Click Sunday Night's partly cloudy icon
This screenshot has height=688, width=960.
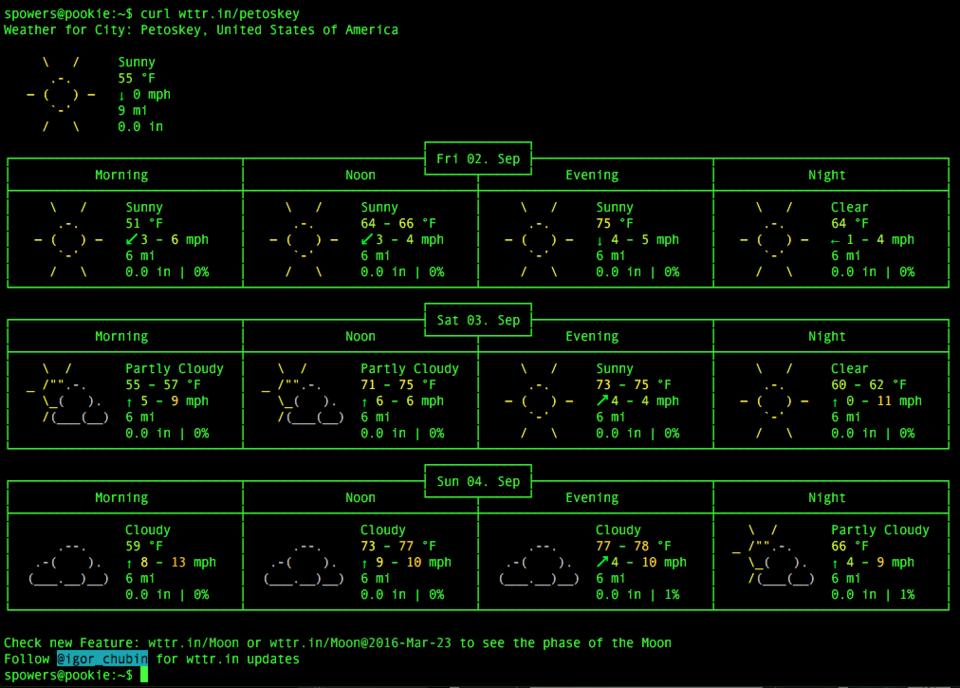pyautogui.click(x=773, y=563)
